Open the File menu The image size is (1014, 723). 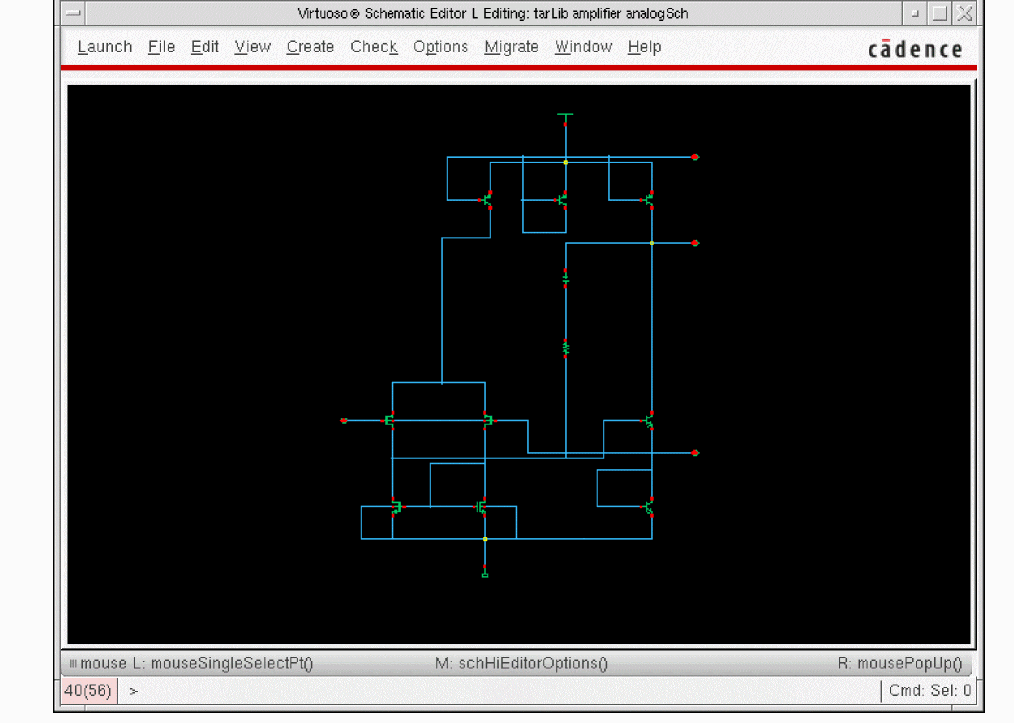[x=161, y=47]
